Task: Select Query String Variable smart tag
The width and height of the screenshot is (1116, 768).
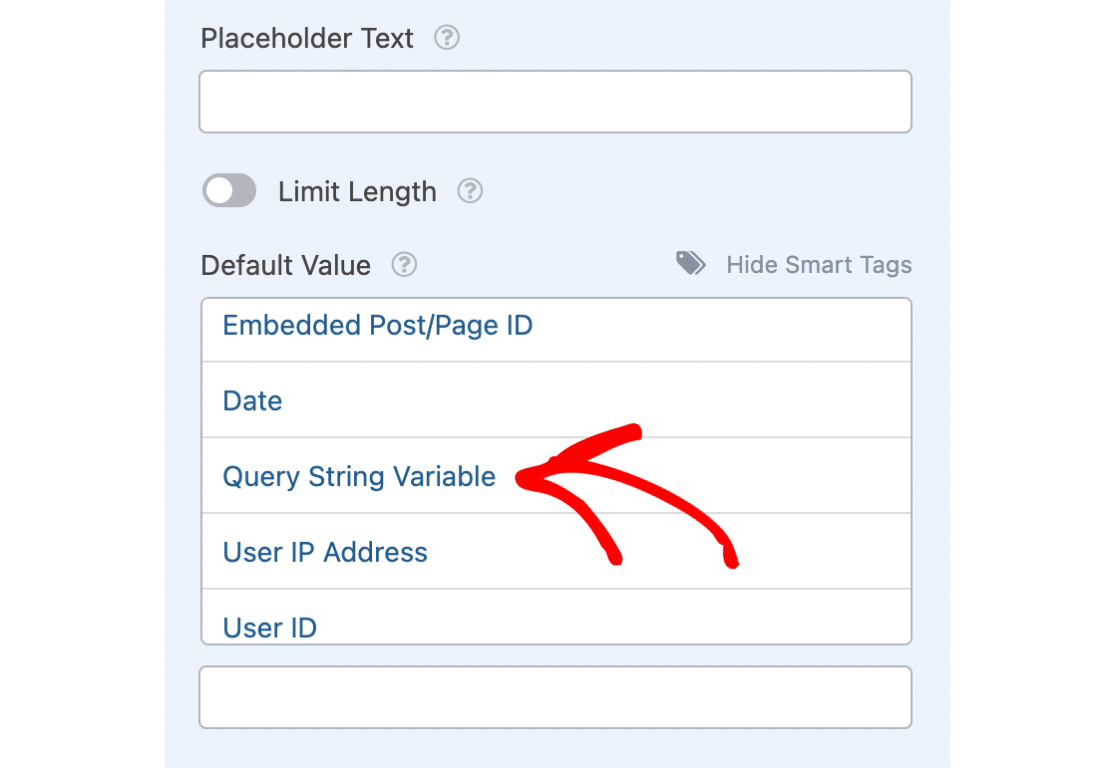Action: tap(359, 477)
